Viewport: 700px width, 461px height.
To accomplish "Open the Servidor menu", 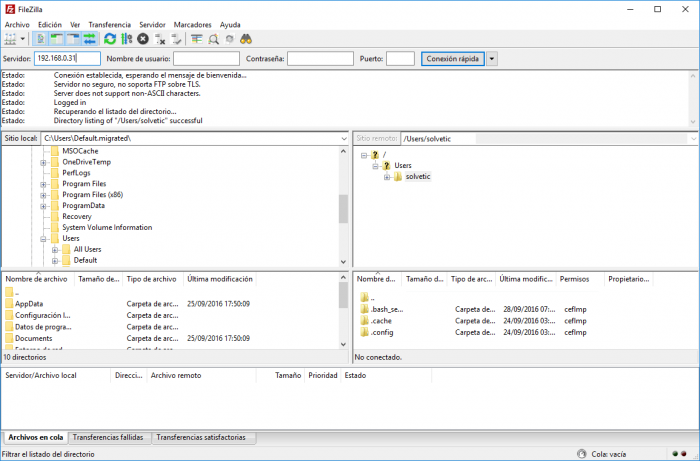I will [x=152, y=25].
